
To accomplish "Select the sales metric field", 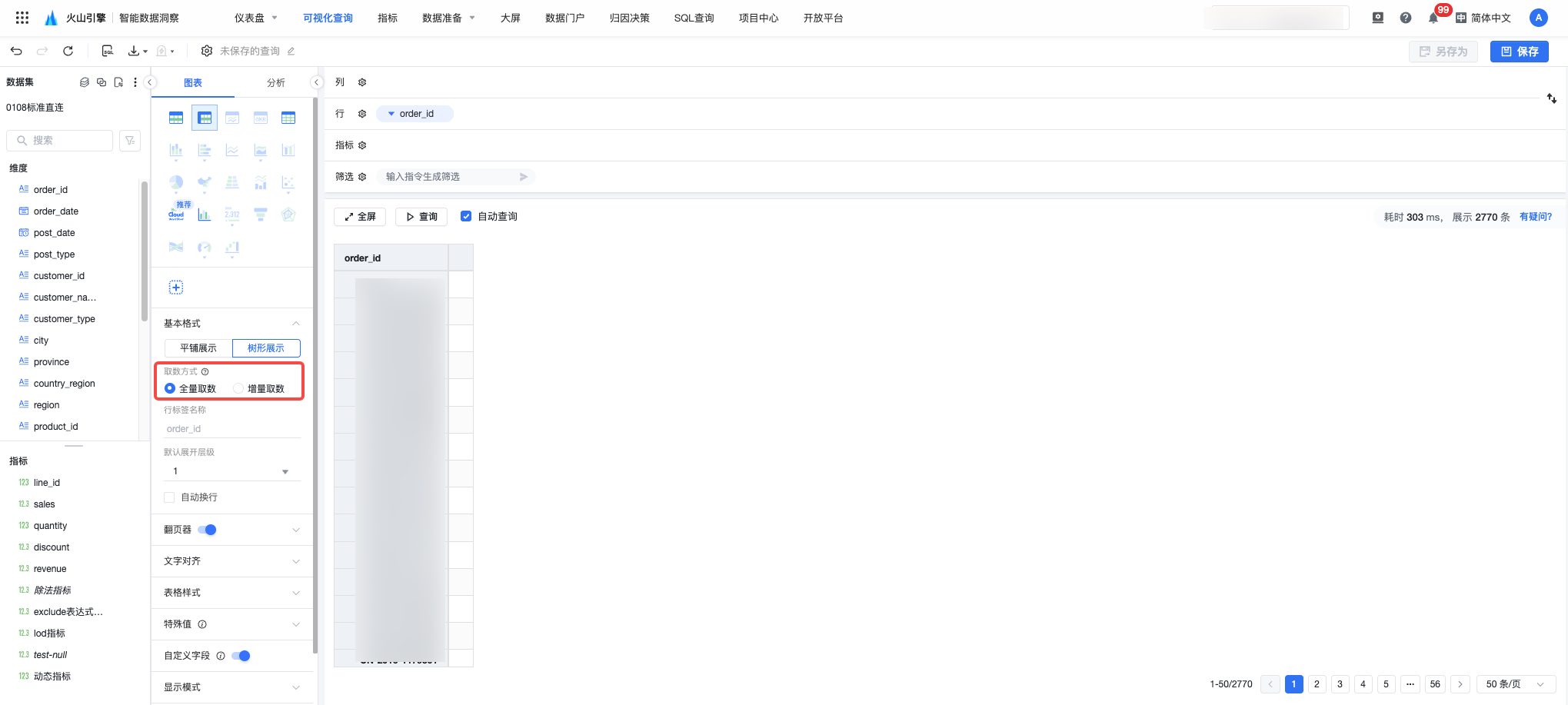I will pyautogui.click(x=45, y=504).
